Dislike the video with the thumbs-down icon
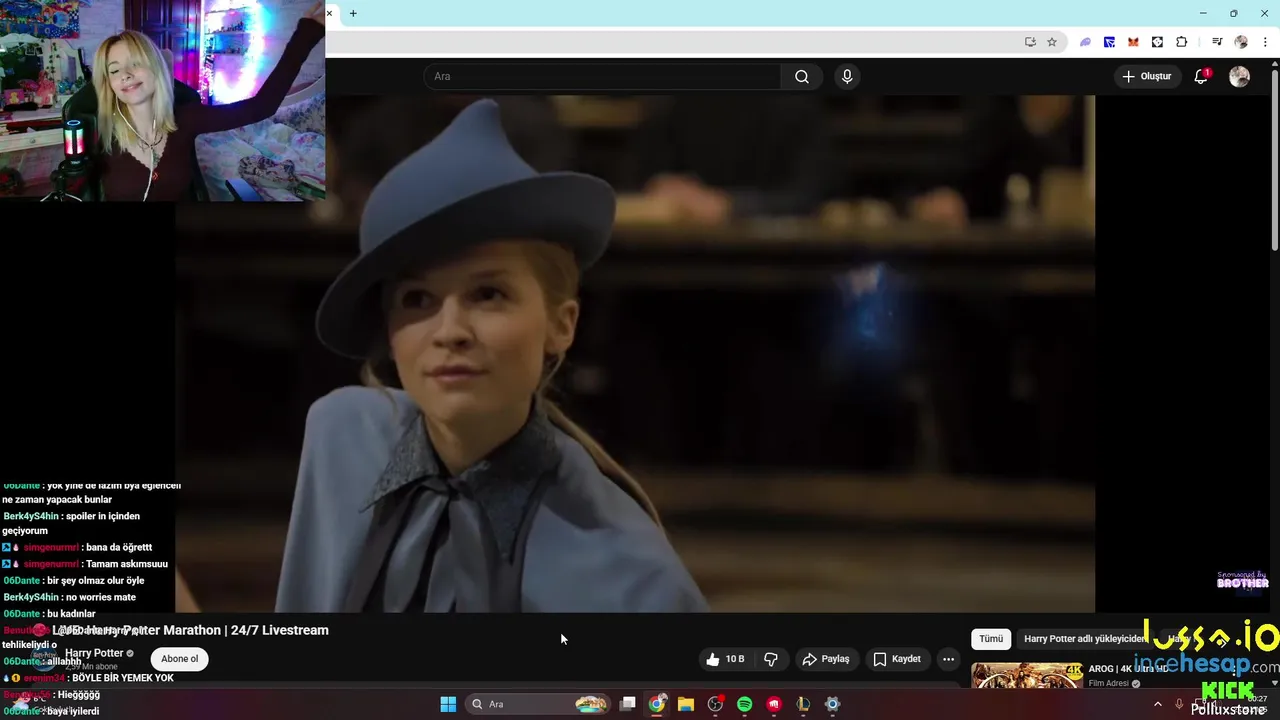 point(771,659)
